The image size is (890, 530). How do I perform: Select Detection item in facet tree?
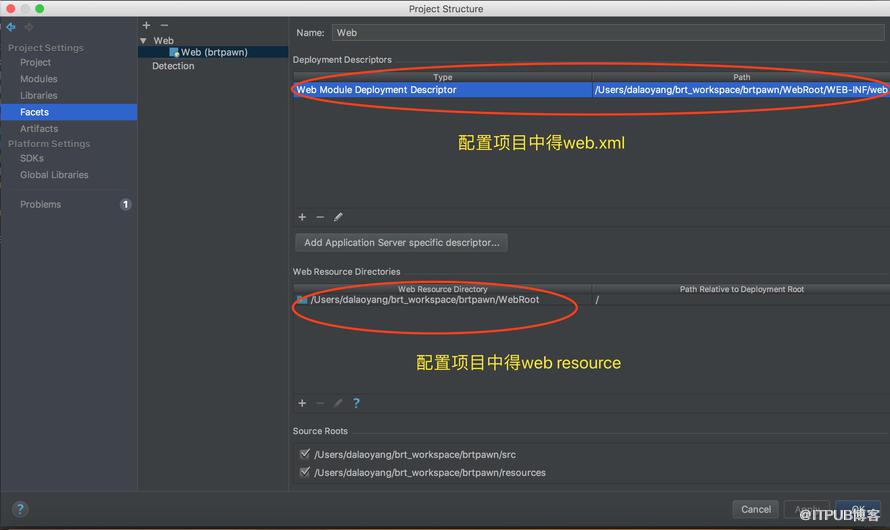[173, 66]
